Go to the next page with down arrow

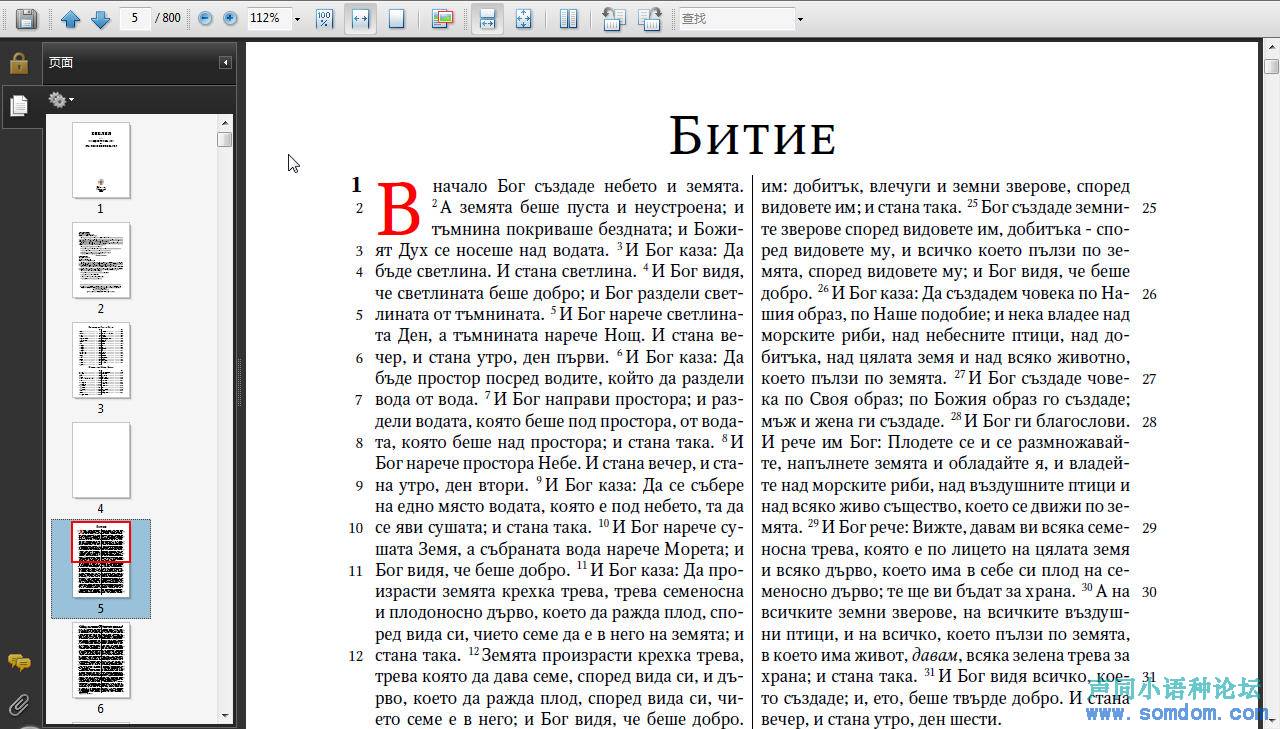click(100, 18)
